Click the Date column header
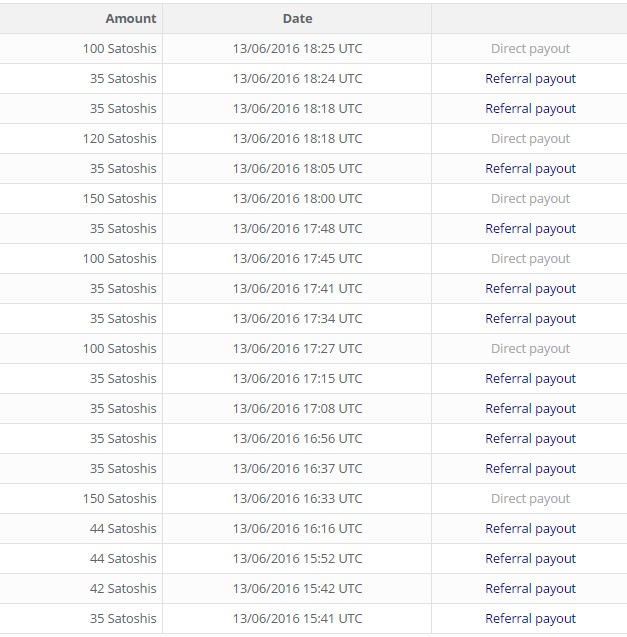The height and width of the screenshot is (637, 627). [x=297, y=18]
